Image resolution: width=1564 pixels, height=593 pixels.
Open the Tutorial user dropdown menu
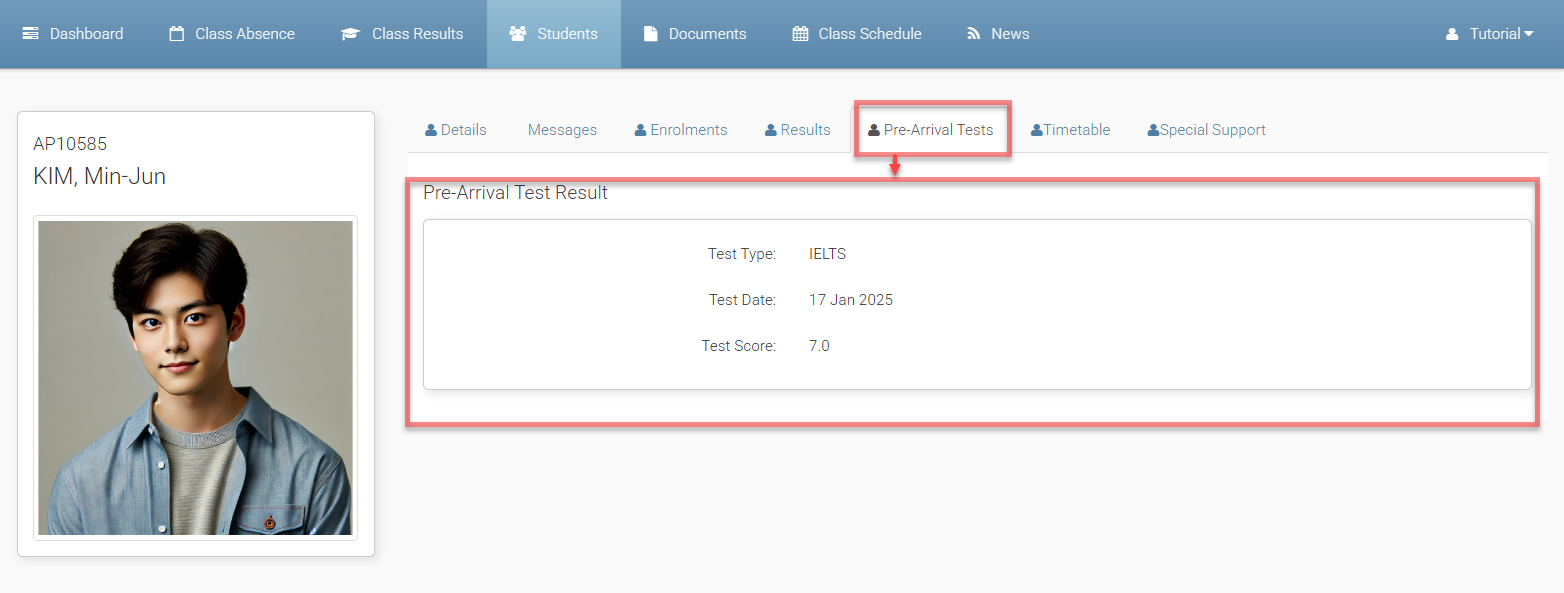pos(1489,34)
